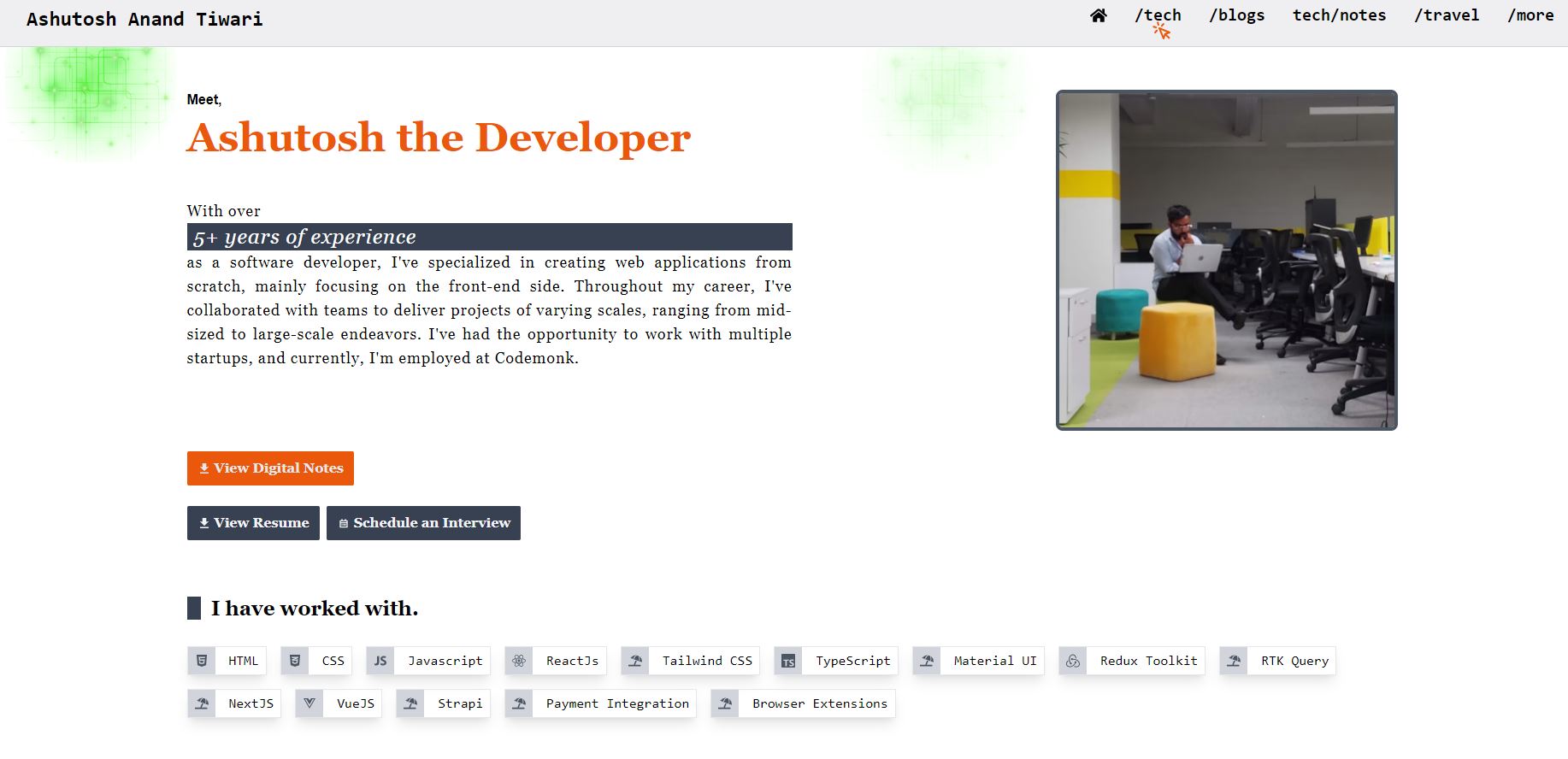Image resolution: width=1568 pixels, height=759 pixels.
Task: Click the ReactJs skill label
Action: click(x=572, y=661)
